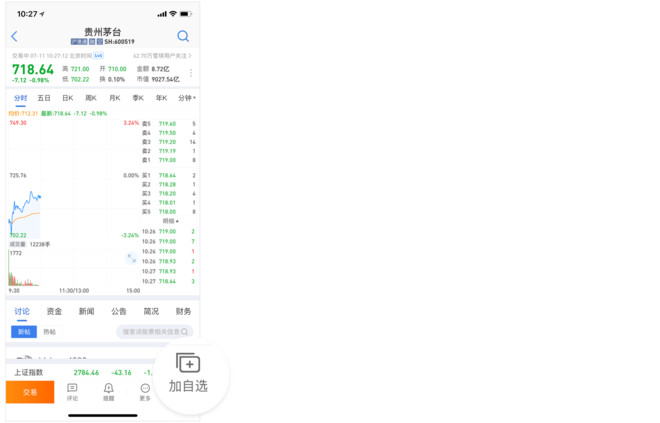Switch to the 周K chart tab
660x423 pixels.
point(91,98)
